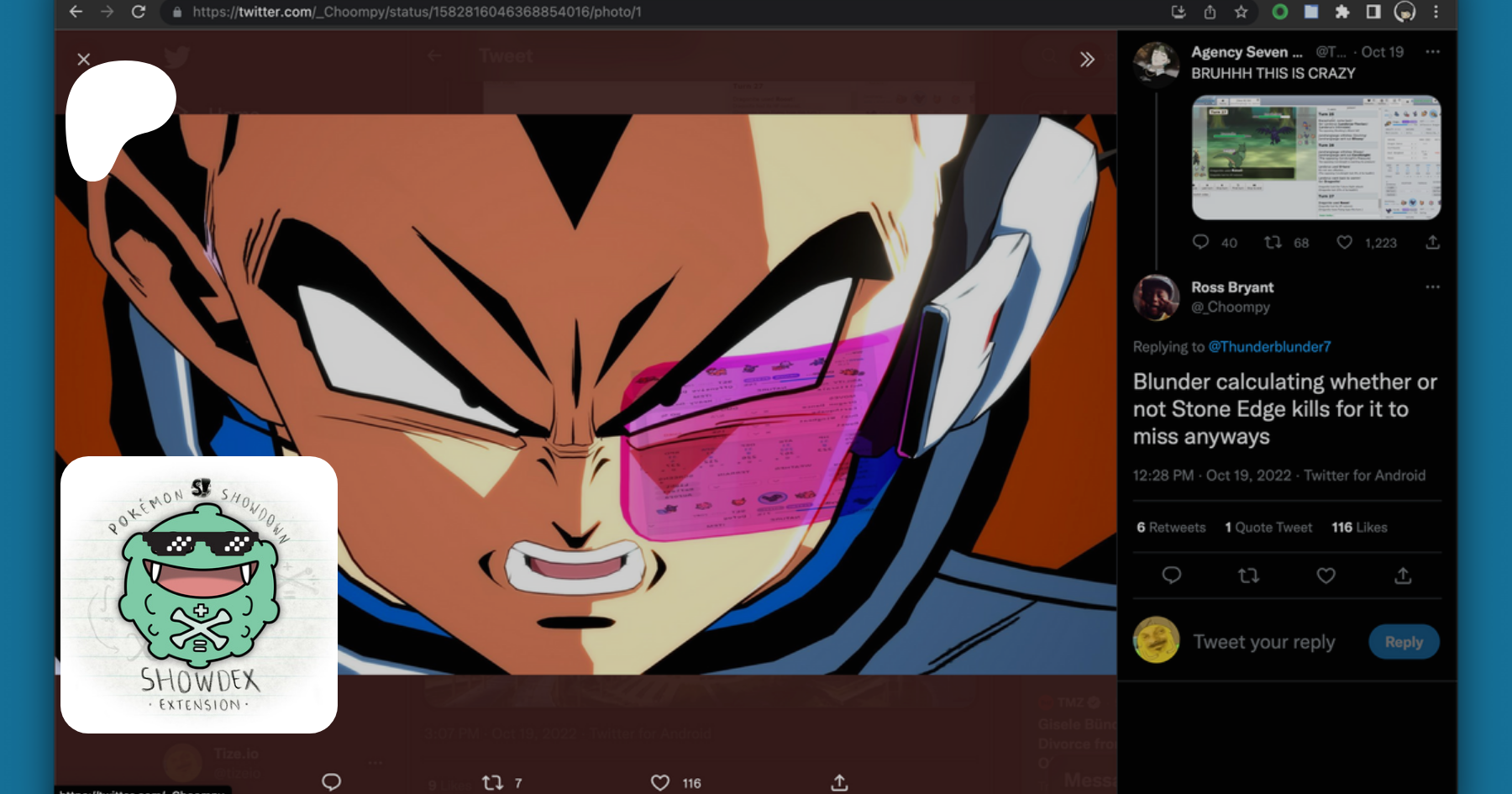Reply to Agency Seven's tweet with 40 replies
The image size is (1512, 794).
[1200, 243]
